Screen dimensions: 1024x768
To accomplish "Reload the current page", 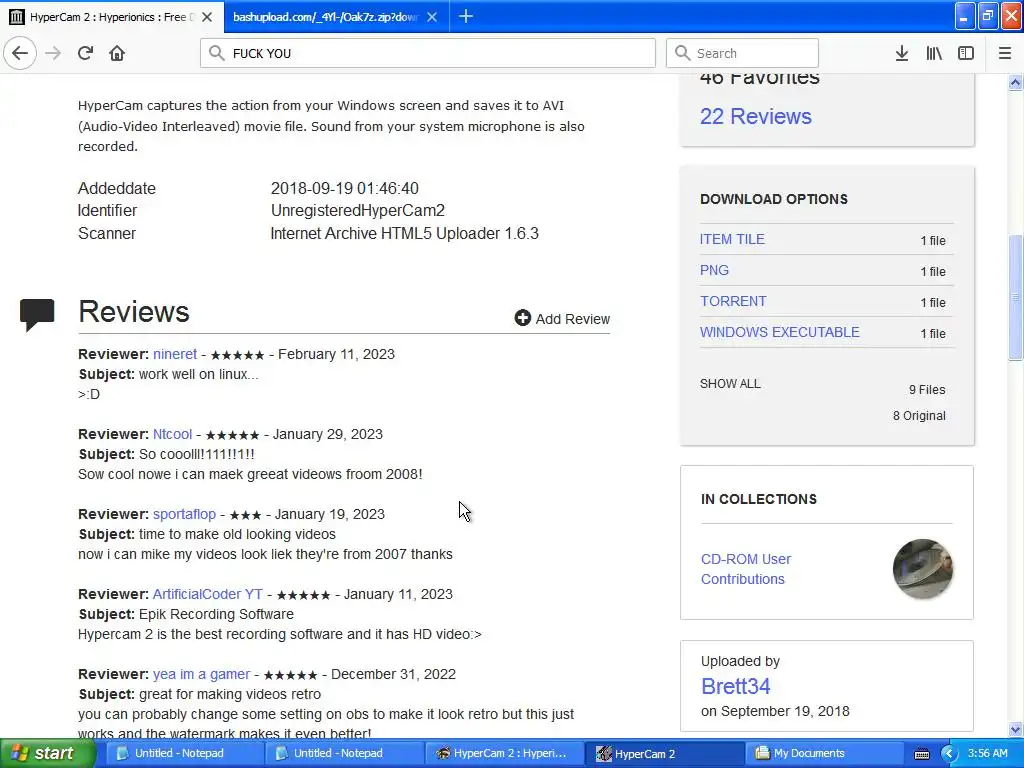I will 86,53.
